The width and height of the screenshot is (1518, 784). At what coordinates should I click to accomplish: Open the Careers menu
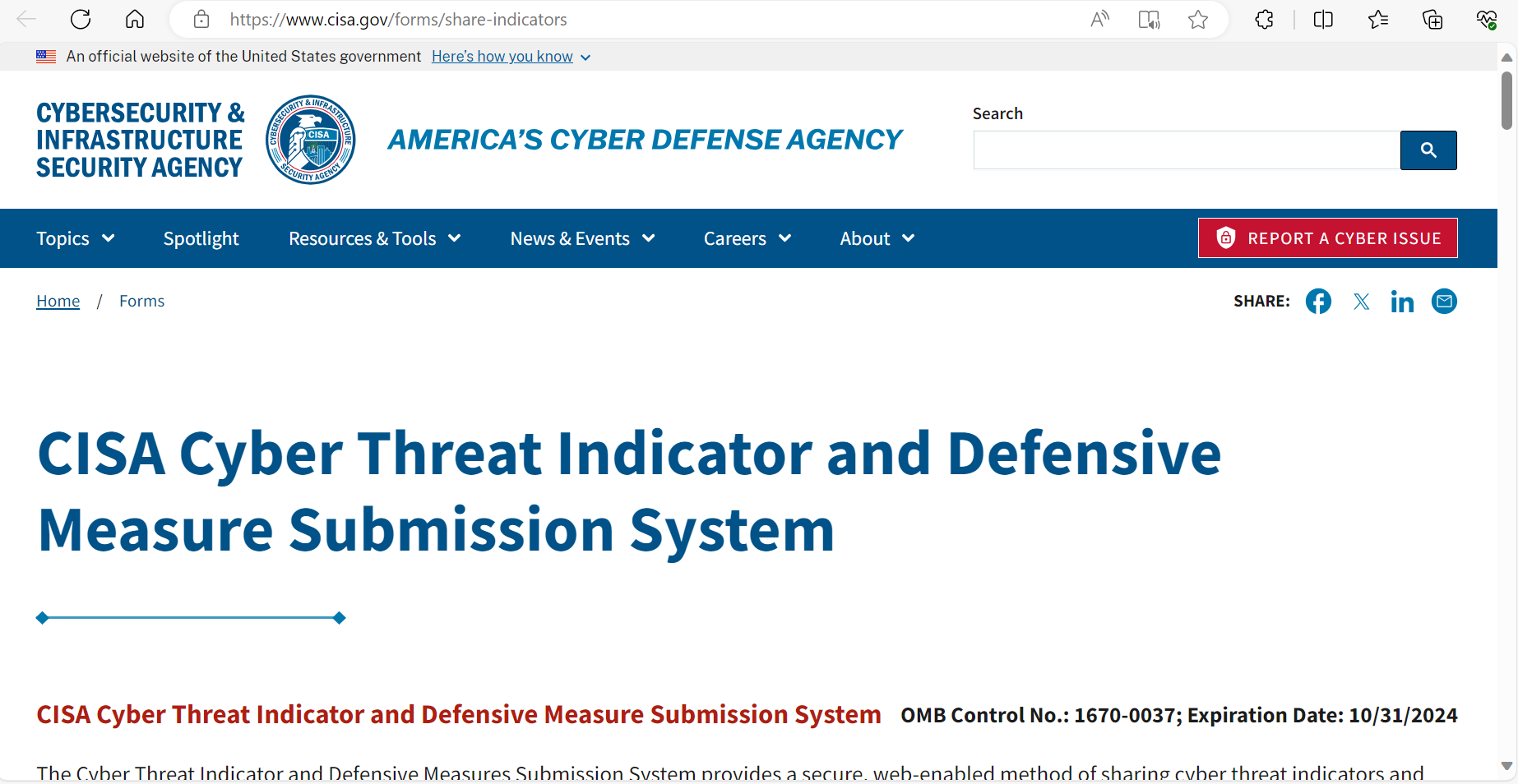[747, 238]
